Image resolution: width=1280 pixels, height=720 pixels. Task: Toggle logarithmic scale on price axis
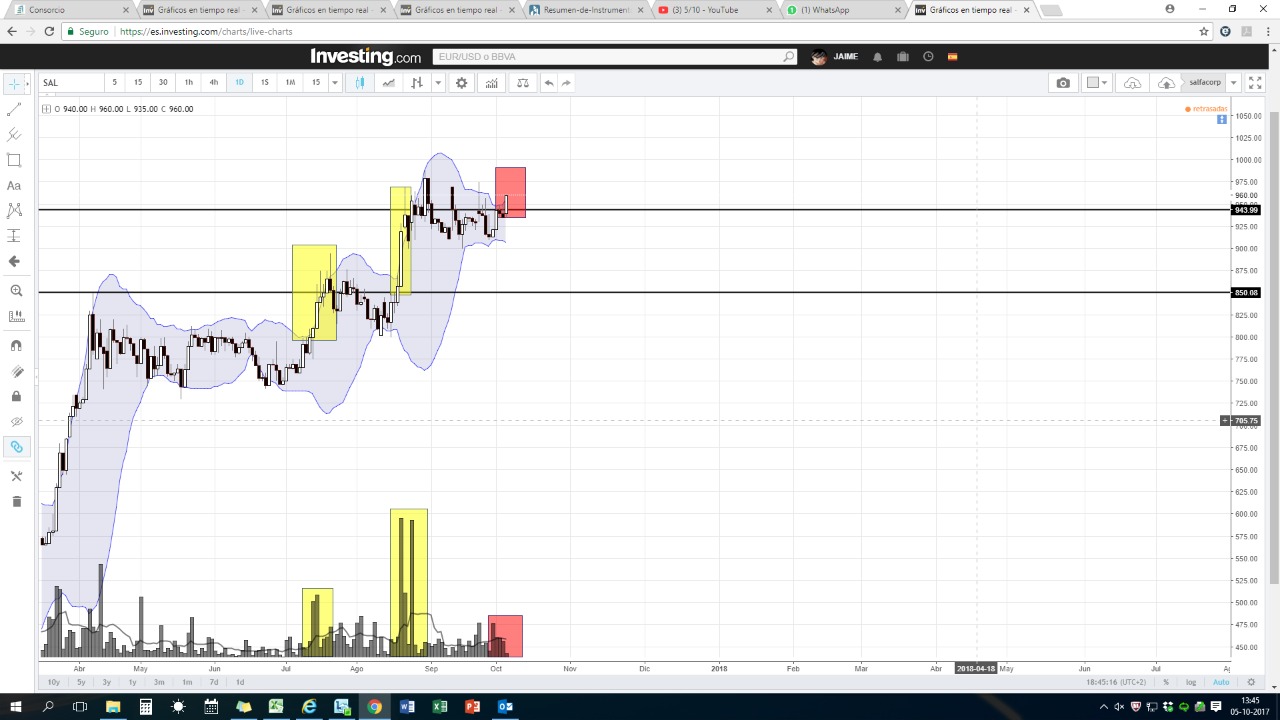pos(1191,682)
